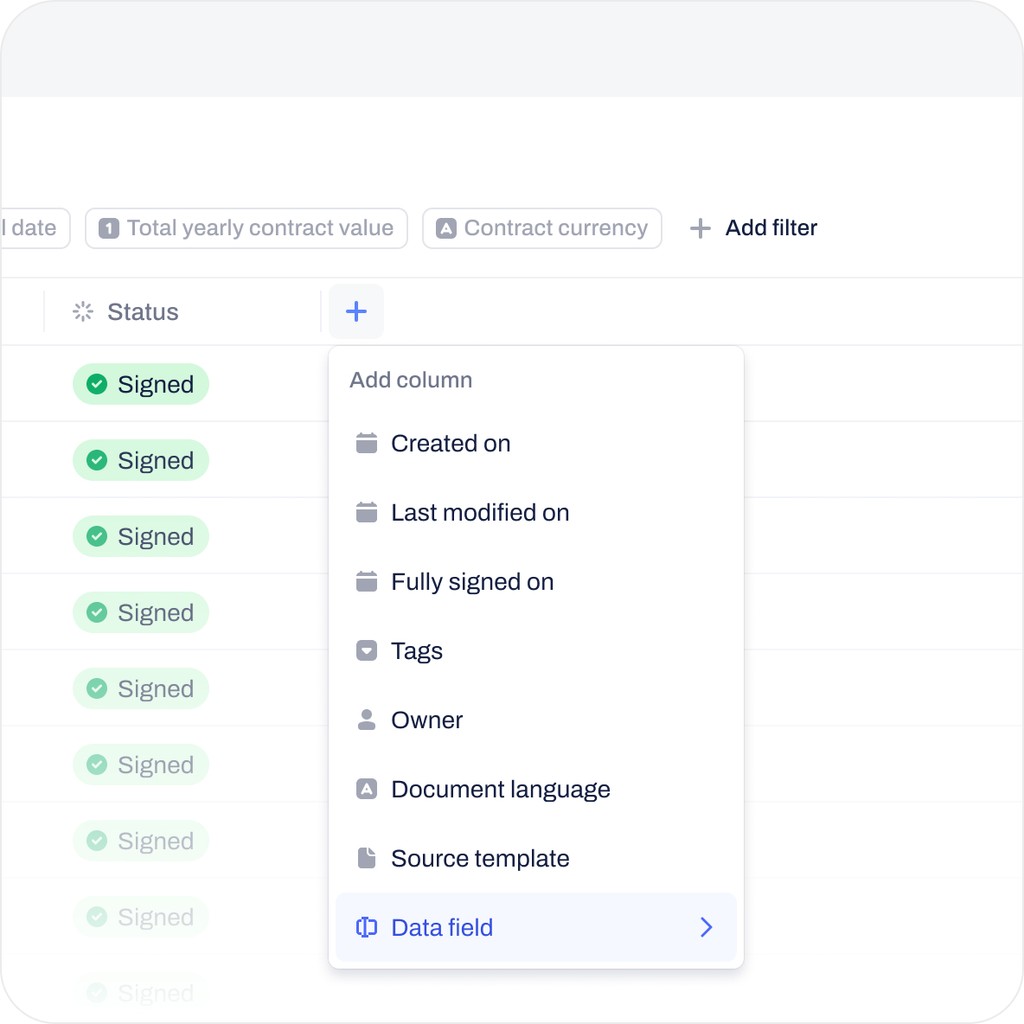1024x1024 pixels.
Task: Open the add column dropdown with the plus button
Action: click(x=356, y=311)
